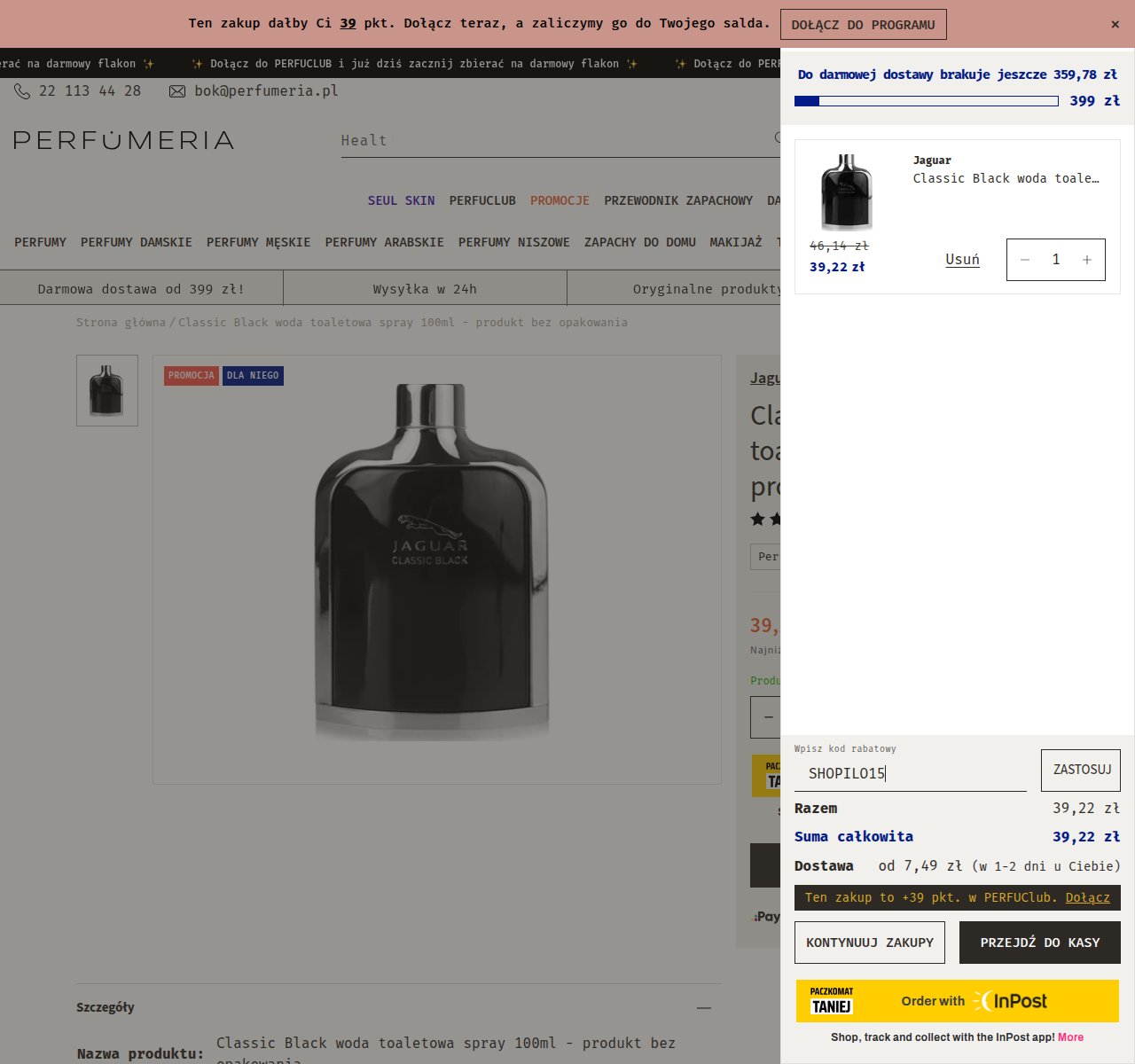Open the ZAPACHY DO DOMU category
The height and width of the screenshot is (1064, 1135).
(640, 242)
